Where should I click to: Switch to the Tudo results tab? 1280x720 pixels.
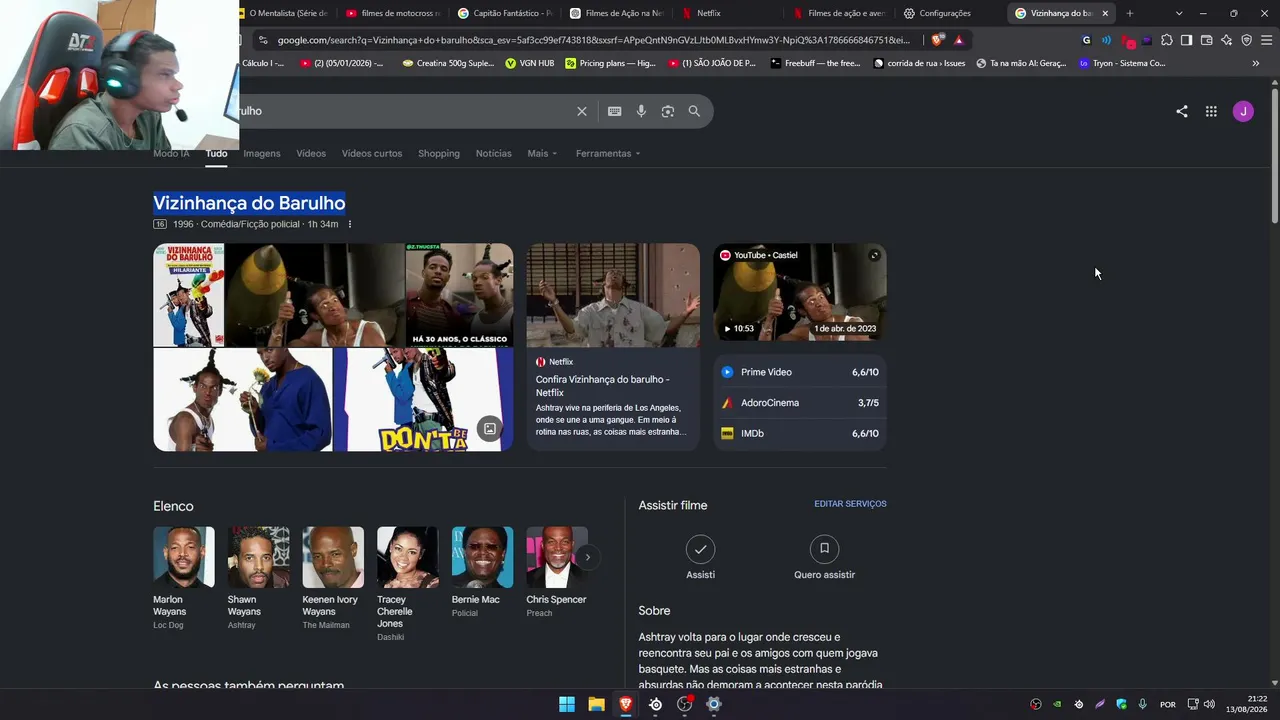point(216,153)
